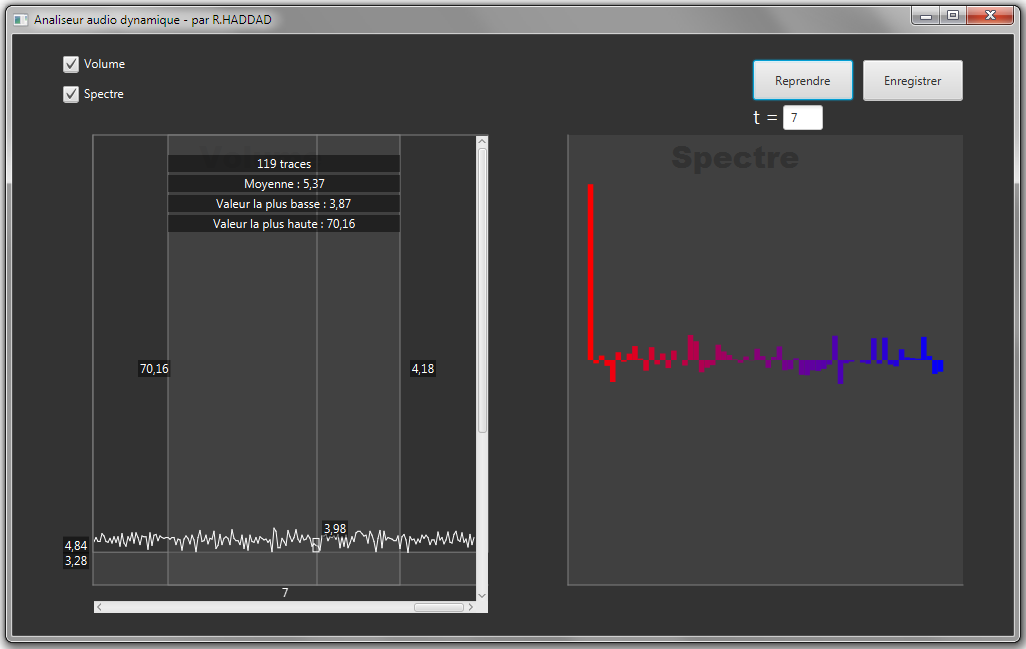Click the volume chart's scroll up arrow
Viewport: 1026px width, 649px height.
(x=482, y=141)
